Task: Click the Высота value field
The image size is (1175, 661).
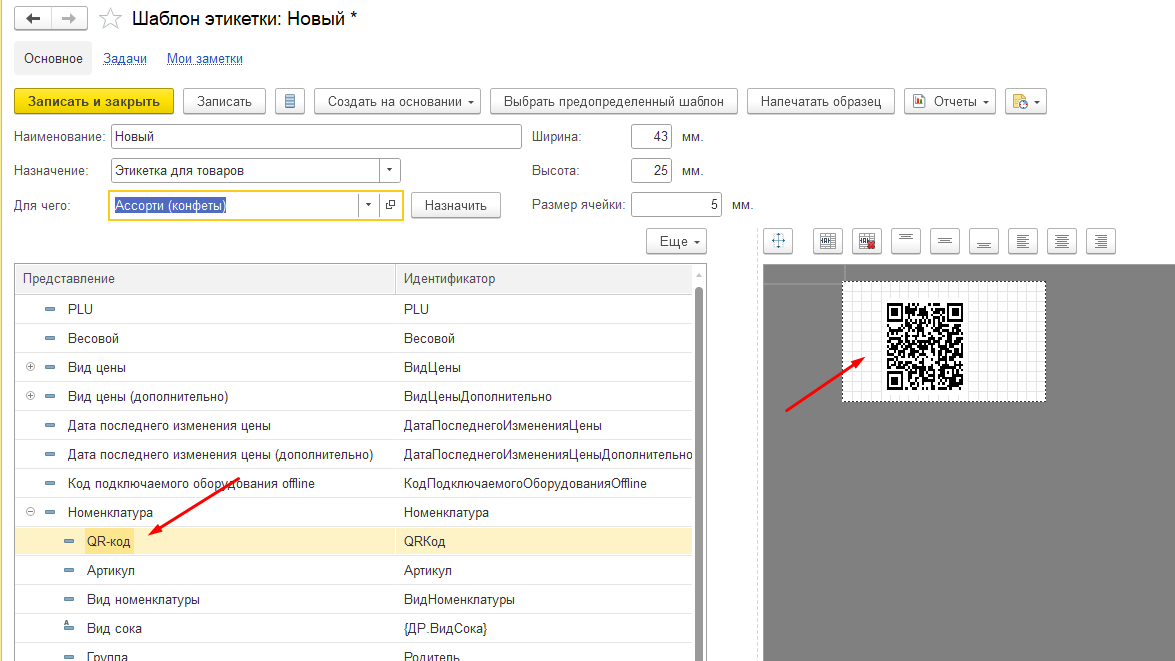Action: pyautogui.click(x=651, y=170)
